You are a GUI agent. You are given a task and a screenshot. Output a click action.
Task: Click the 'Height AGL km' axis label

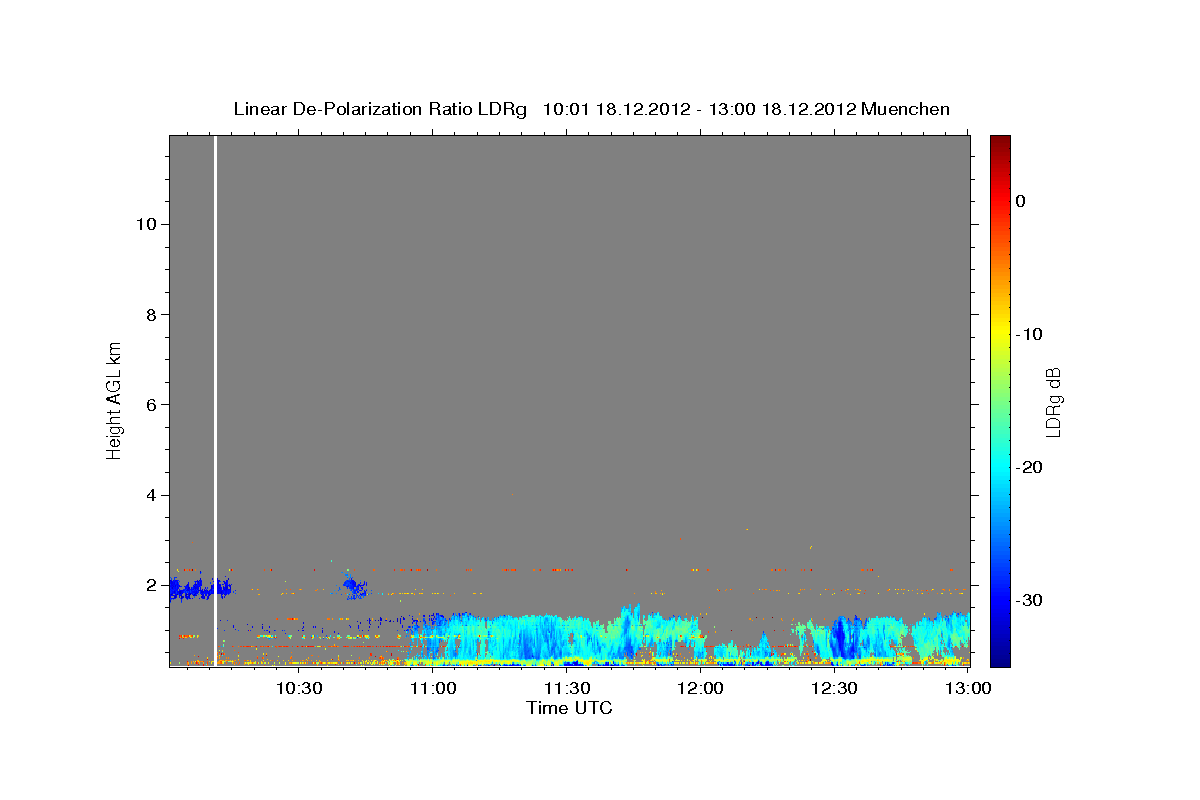(114, 399)
